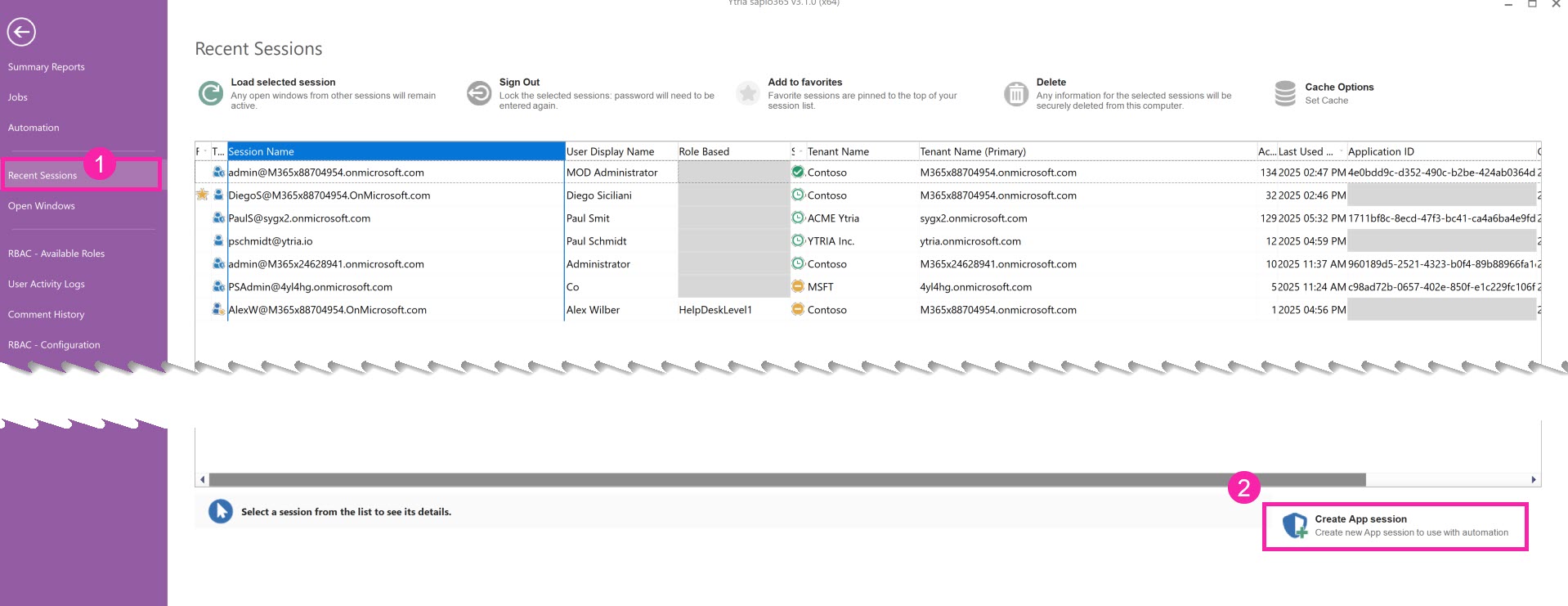Screen dimensions: 1568x606
Task: Open Summary Reports in sidebar
Action: pyautogui.click(x=47, y=67)
